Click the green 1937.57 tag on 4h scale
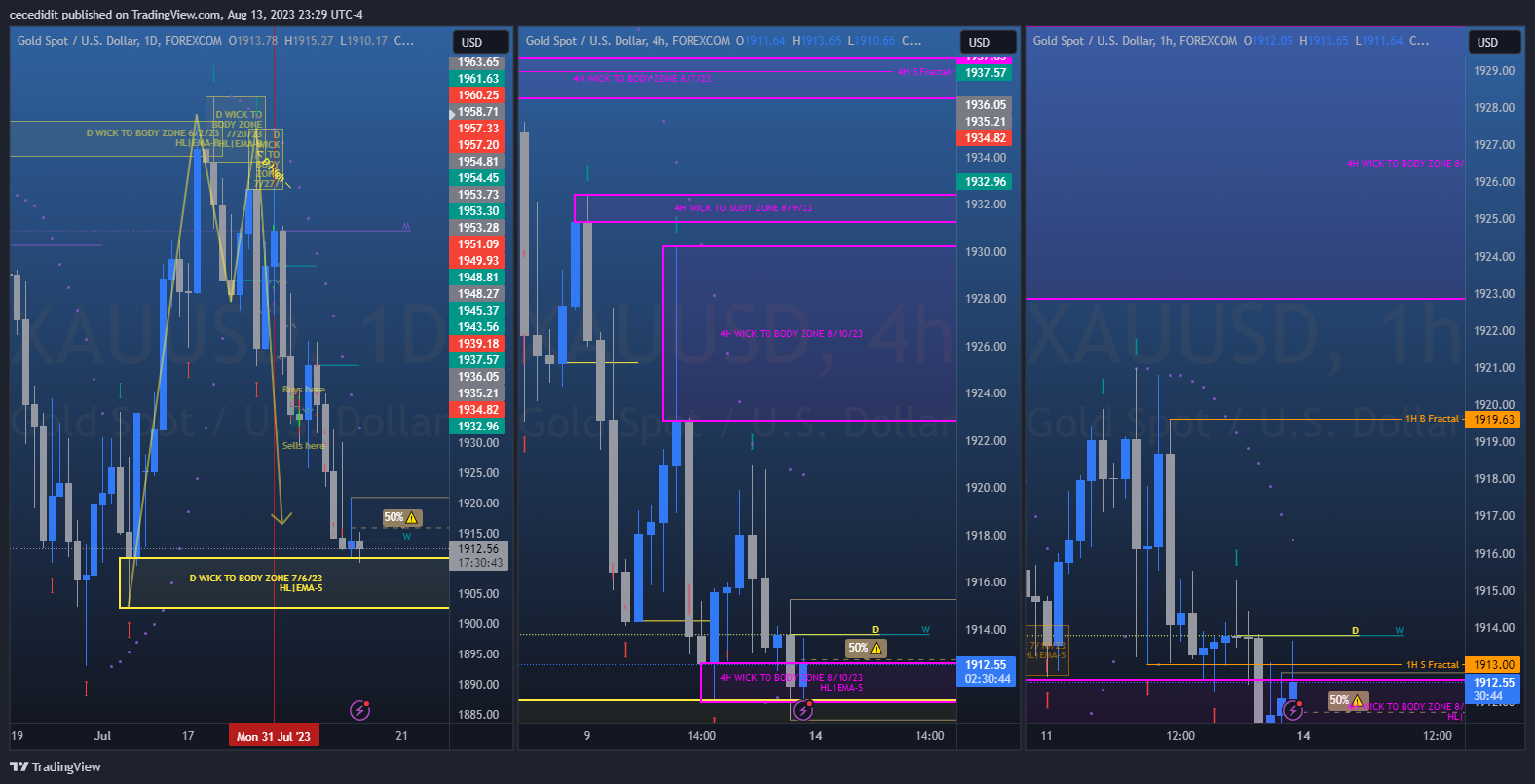Viewport: 1535px width, 784px height. (986, 73)
